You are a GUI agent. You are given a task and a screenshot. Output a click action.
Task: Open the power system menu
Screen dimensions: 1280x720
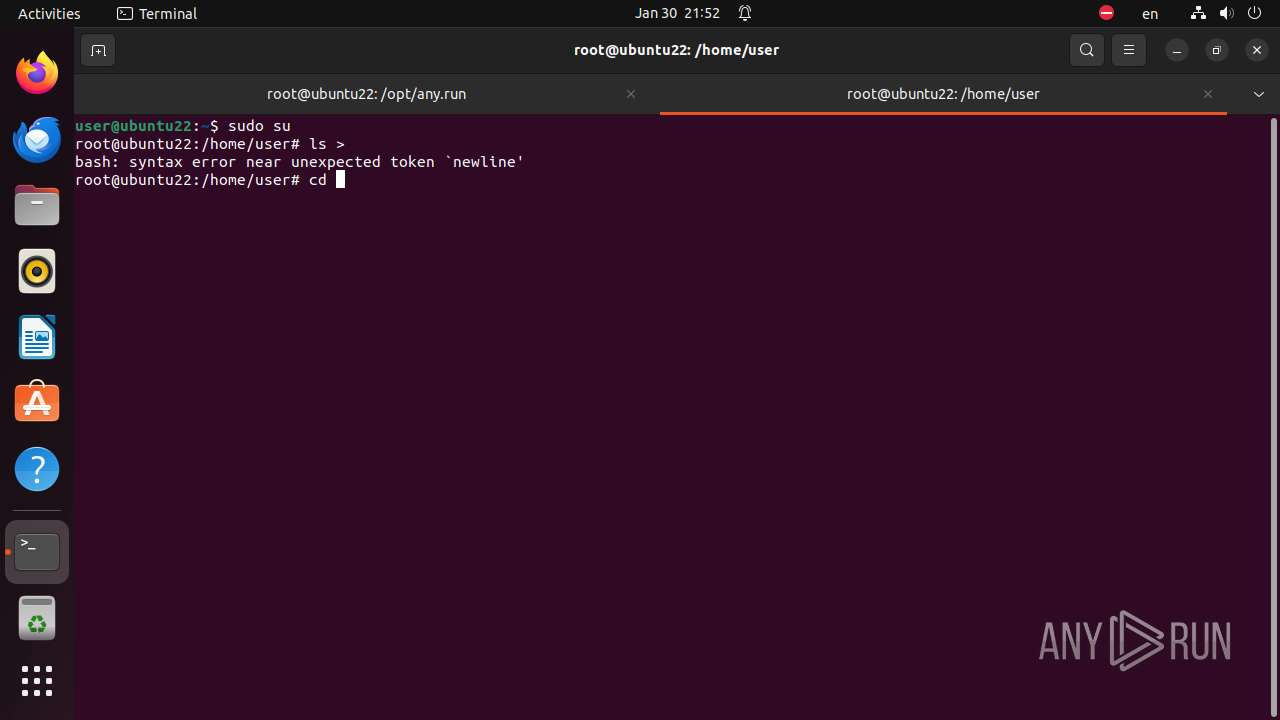tap(1256, 14)
